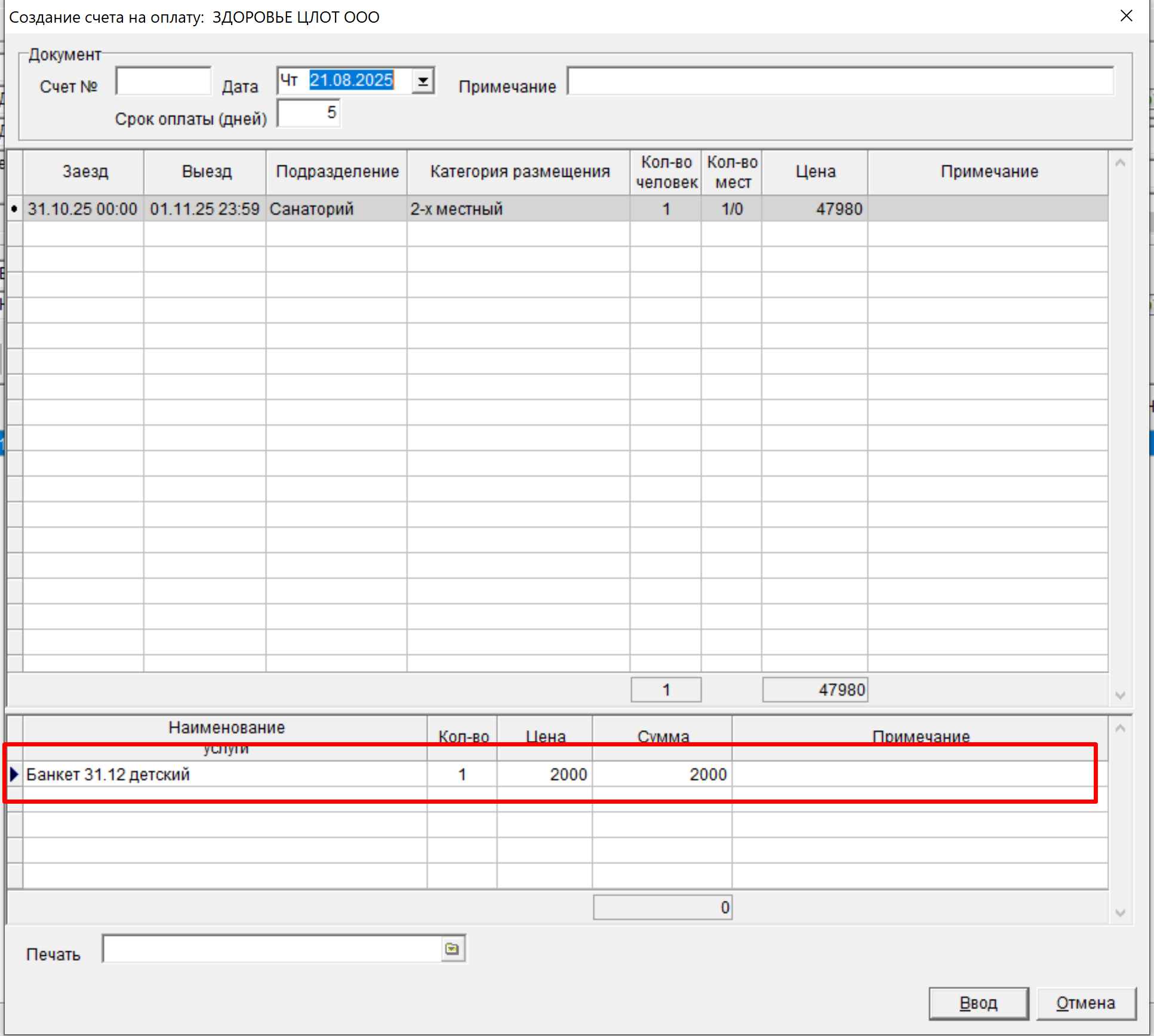This screenshot has height=1036, width=1154.
Task: Click the Печать template input field
Action: coord(272,949)
